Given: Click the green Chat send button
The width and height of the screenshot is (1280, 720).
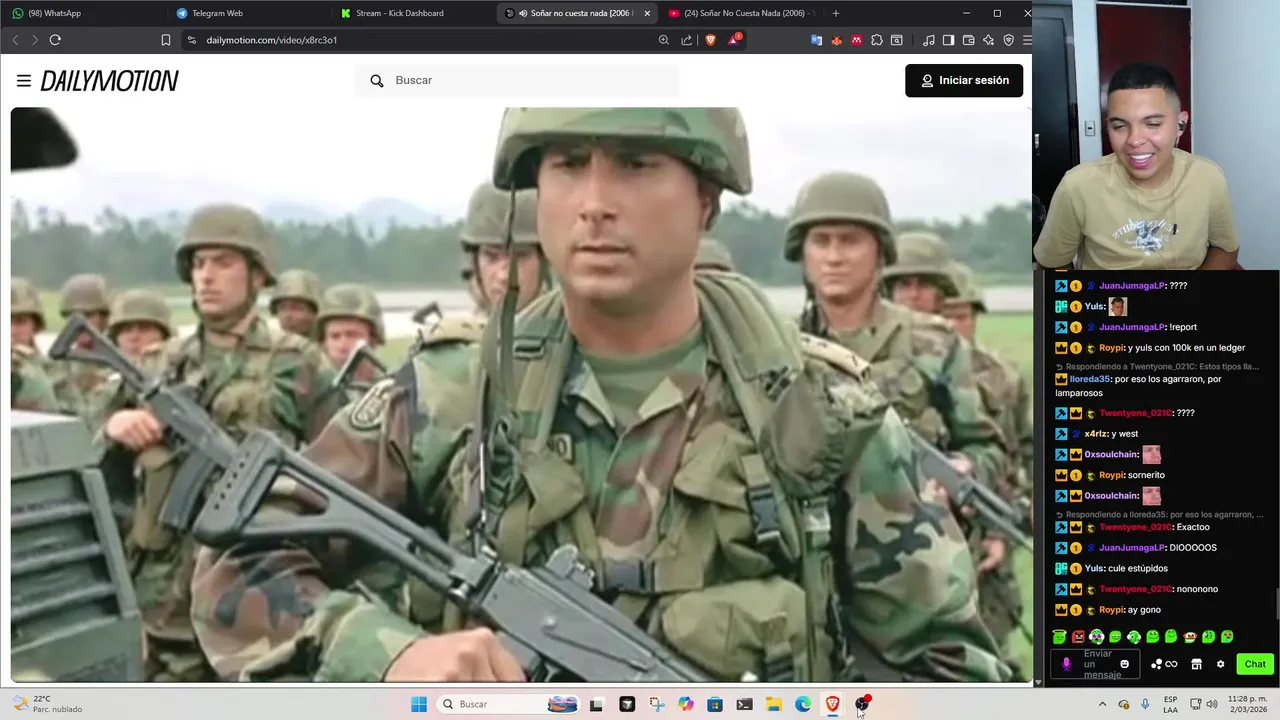Looking at the screenshot, I should coord(1255,664).
